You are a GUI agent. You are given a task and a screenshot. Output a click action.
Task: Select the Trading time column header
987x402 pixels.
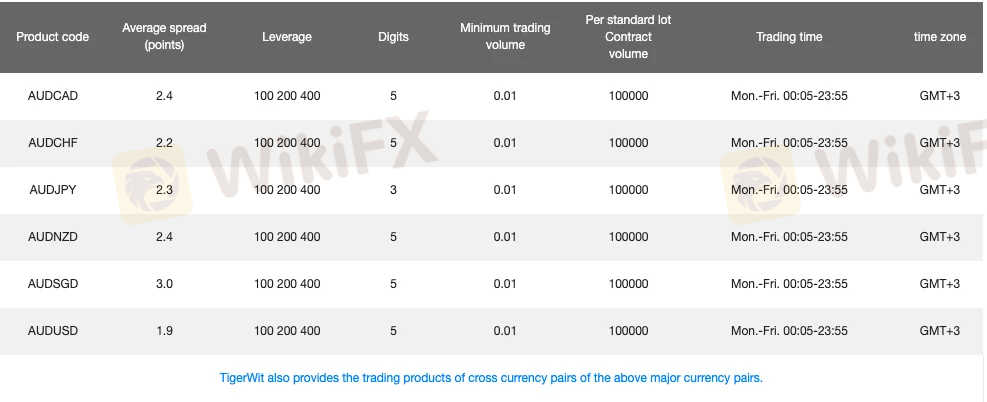pyautogui.click(x=789, y=37)
